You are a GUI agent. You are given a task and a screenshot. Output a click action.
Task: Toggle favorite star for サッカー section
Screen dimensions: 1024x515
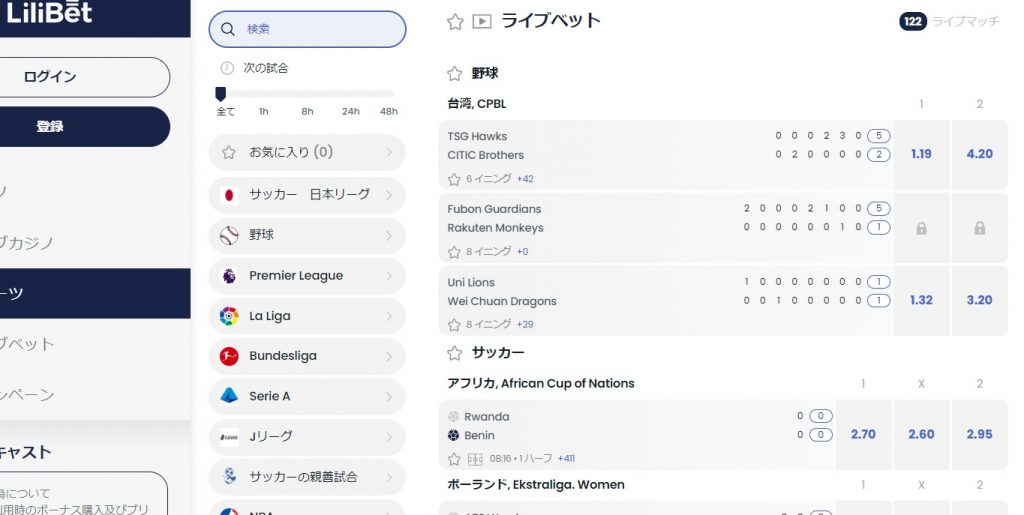pos(455,353)
